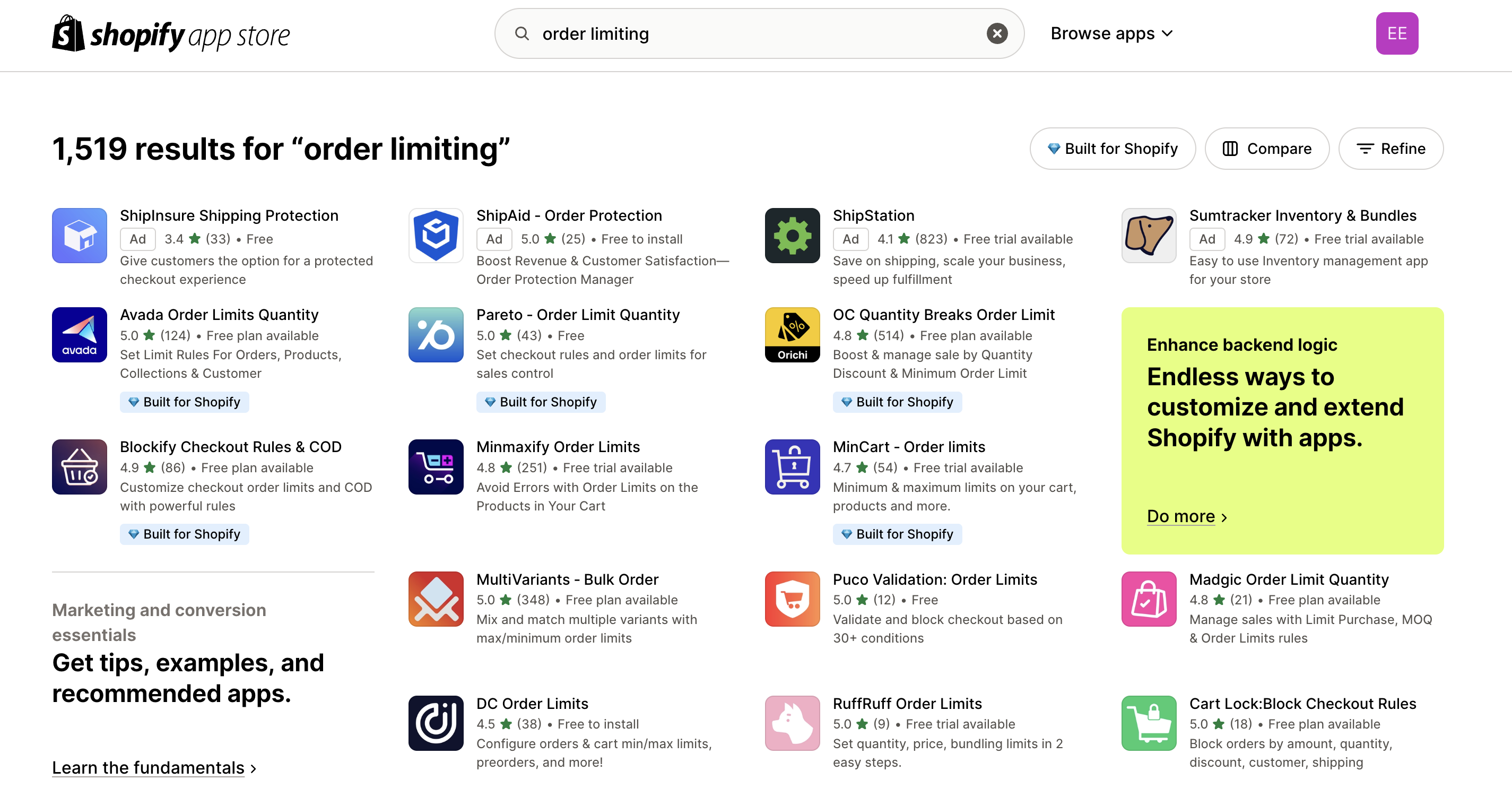This screenshot has height=797, width=1512.
Task: Open the Learn the fundamentals link
Action: 154,767
